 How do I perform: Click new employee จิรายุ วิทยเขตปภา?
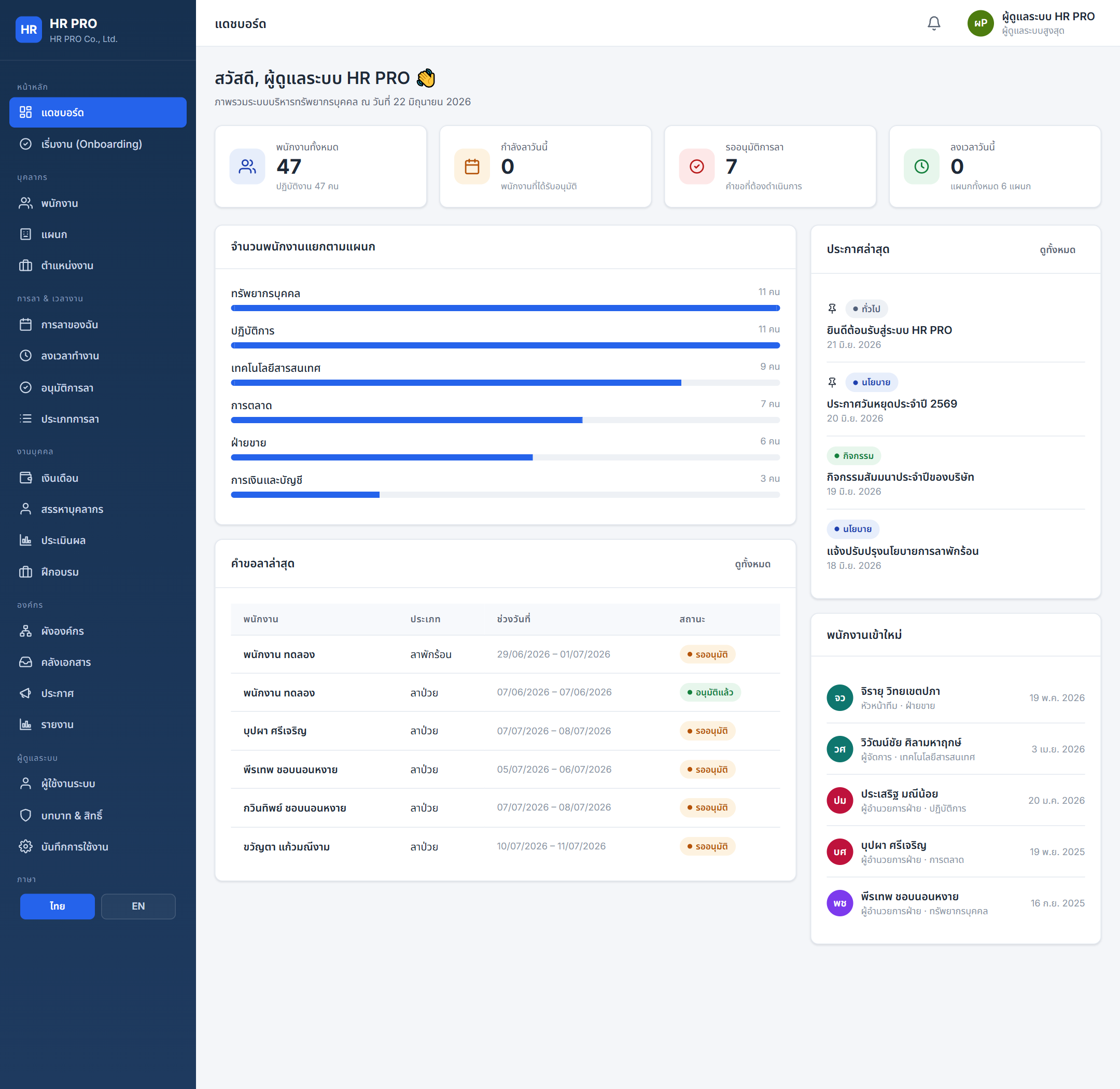point(900,691)
